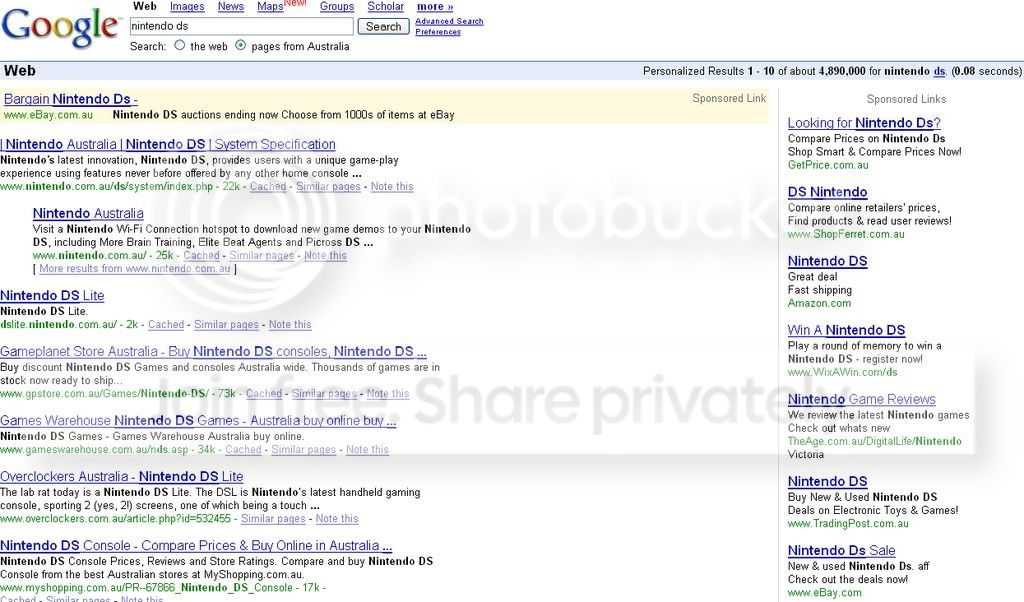Open the Preferences link
Viewport: 1024px width, 602px height.
point(438,32)
